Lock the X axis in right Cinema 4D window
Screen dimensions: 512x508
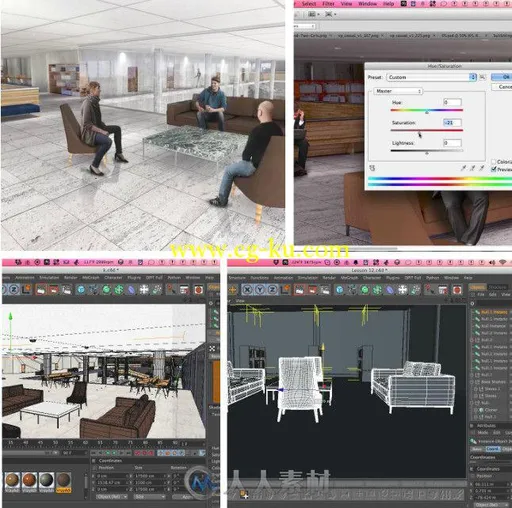click(247, 290)
